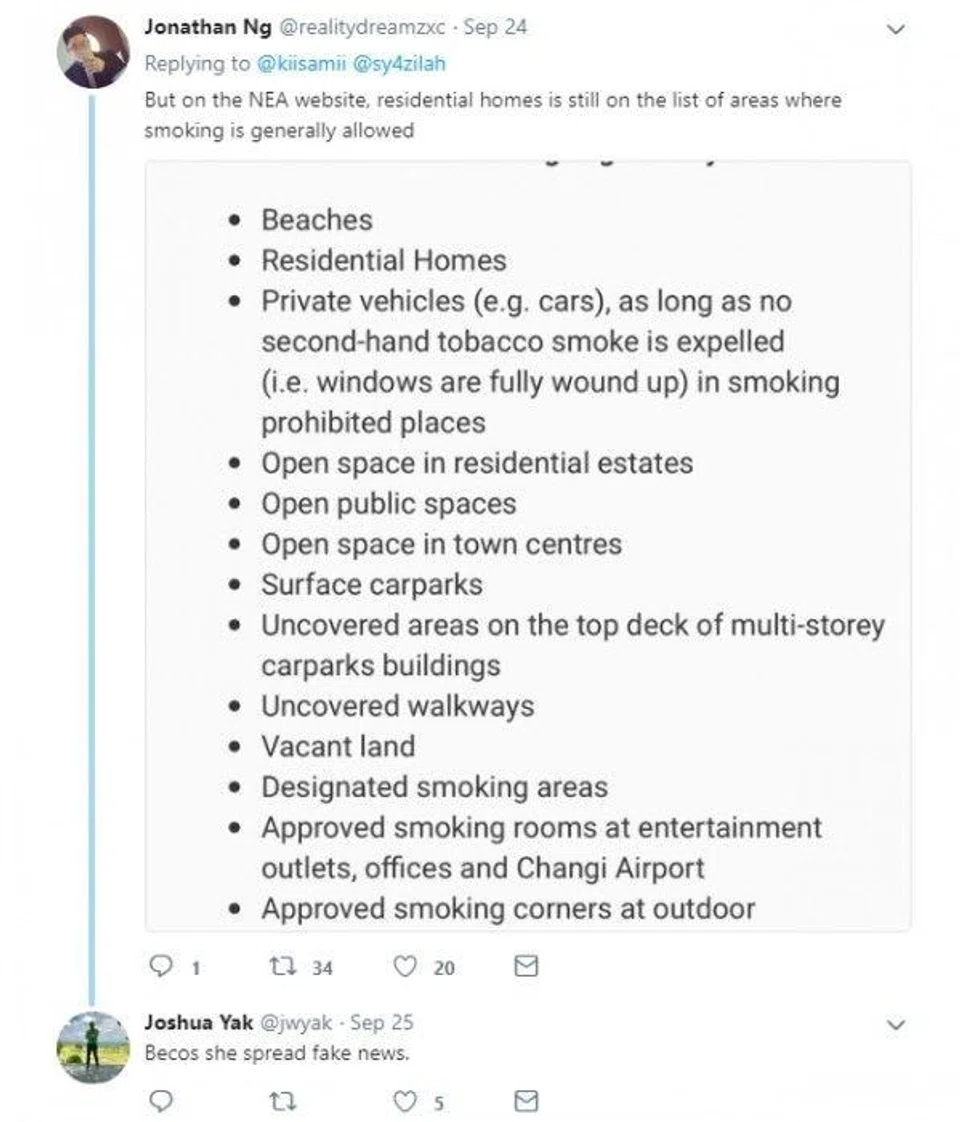Viewport: 960px width, 1122px height.
Task: Open the Joshua Yak display name
Action: coord(198,1022)
